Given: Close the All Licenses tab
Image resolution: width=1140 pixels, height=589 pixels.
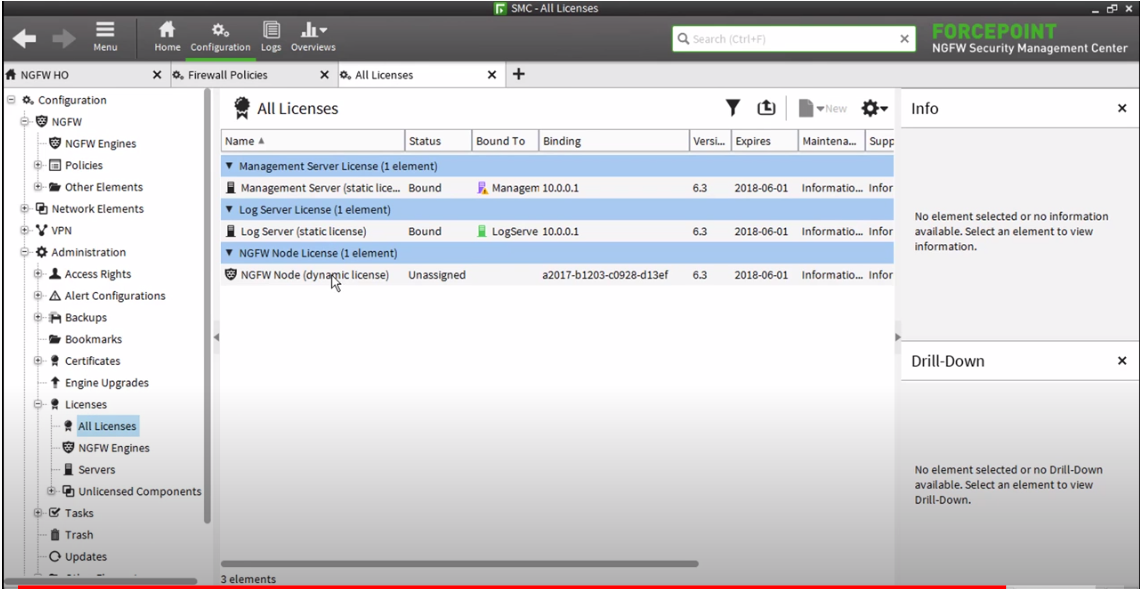Looking at the screenshot, I should 492,75.
